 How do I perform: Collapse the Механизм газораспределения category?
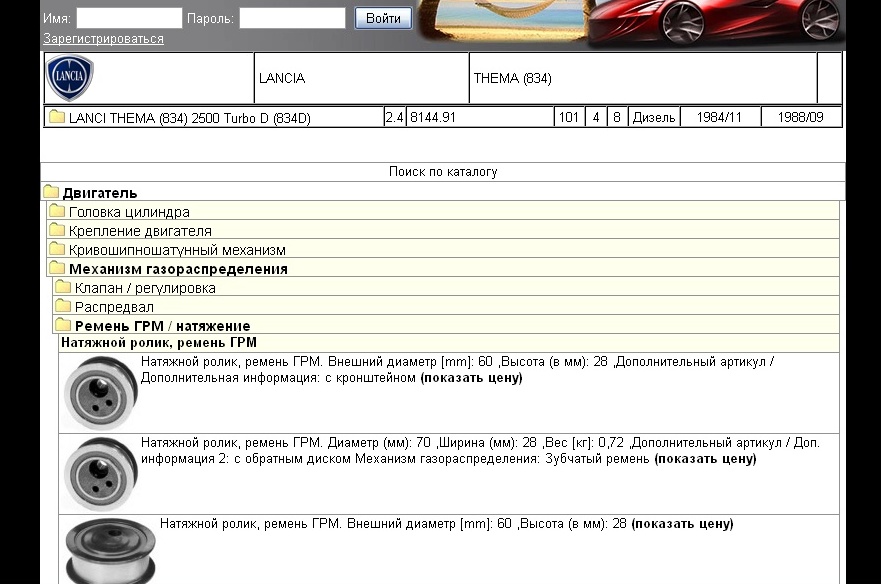tap(177, 269)
